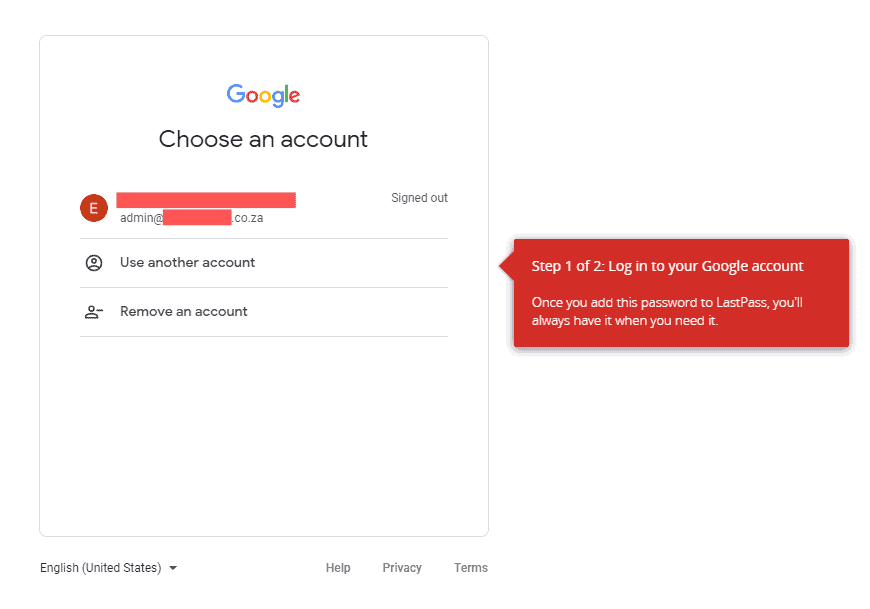
Task: Click the "Signed out" status label
Action: pyautogui.click(x=419, y=198)
